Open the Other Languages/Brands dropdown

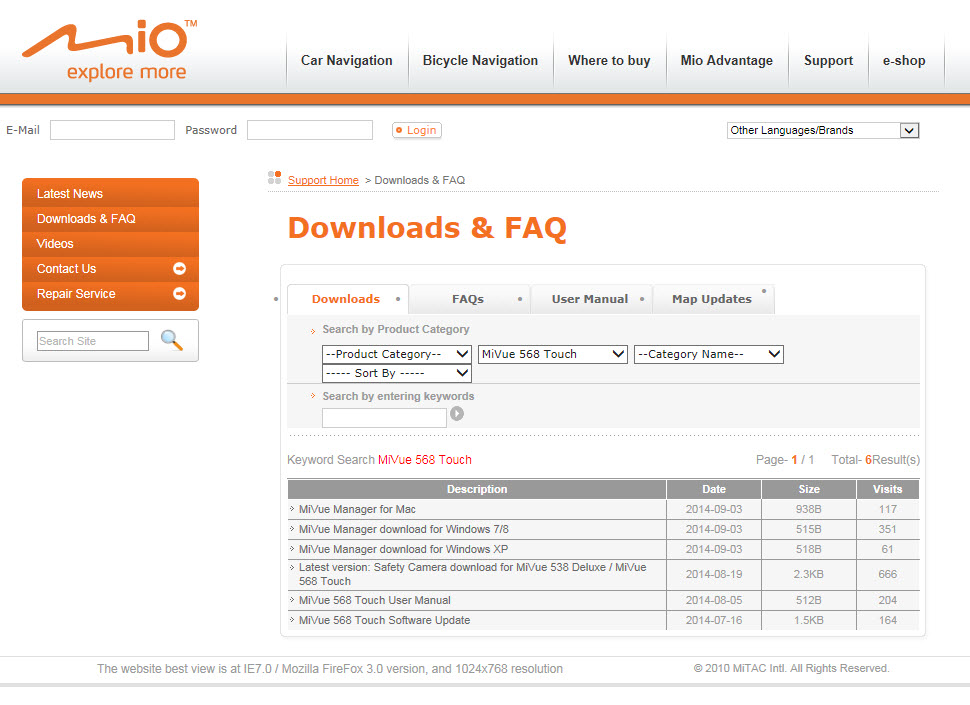[x=823, y=130]
